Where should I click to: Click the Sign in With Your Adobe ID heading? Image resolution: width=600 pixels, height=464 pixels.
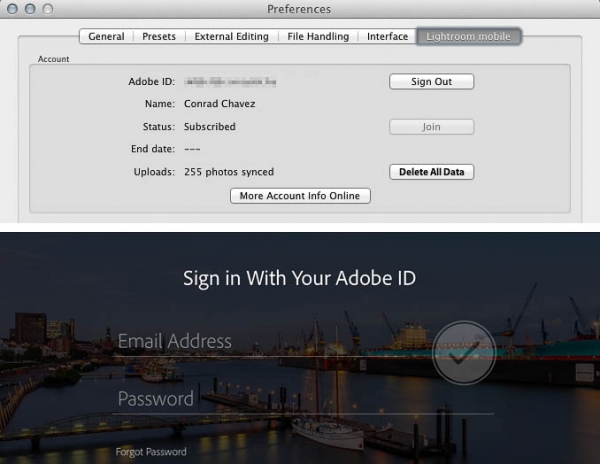click(x=299, y=278)
